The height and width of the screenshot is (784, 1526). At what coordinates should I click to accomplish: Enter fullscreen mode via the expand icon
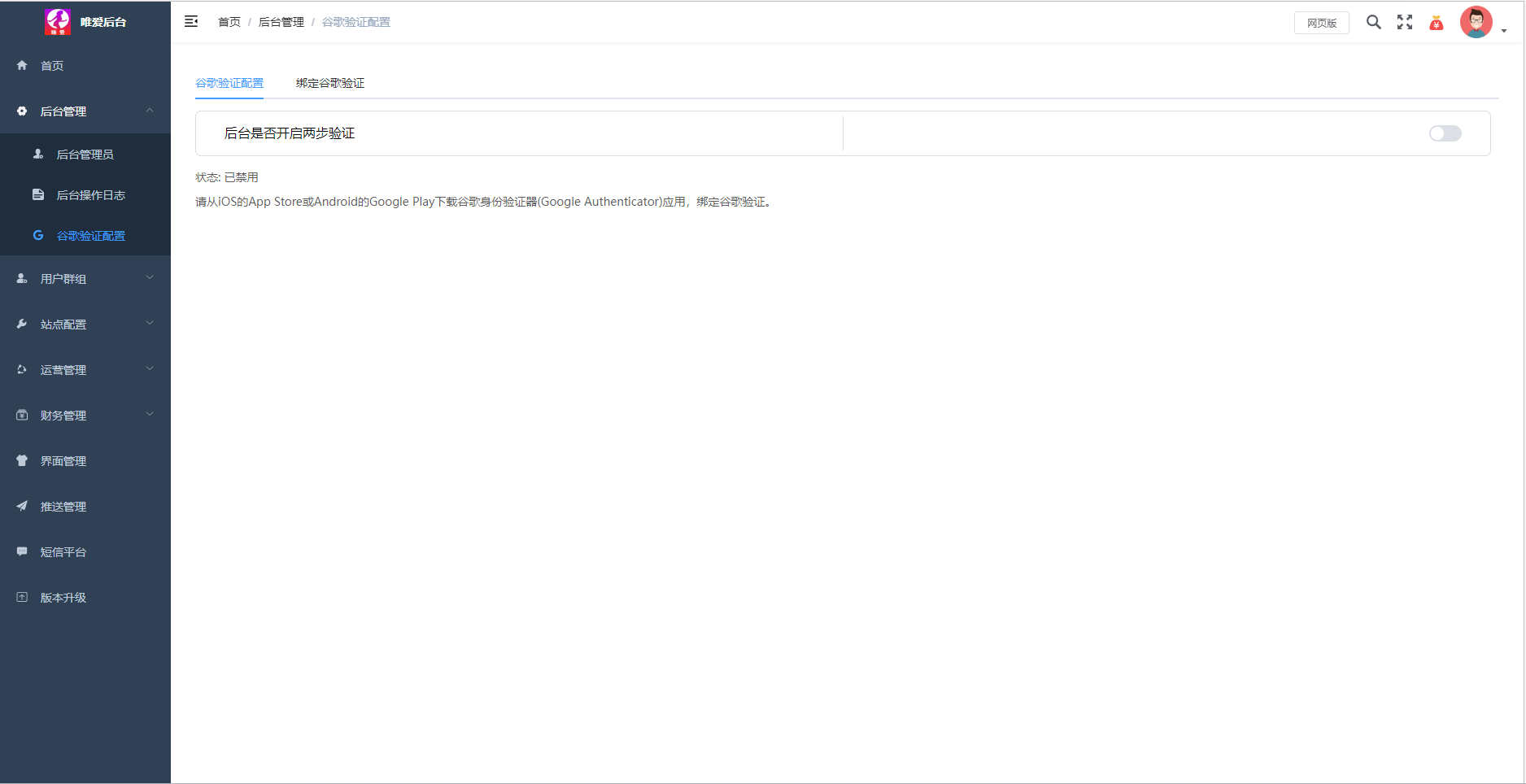pos(1405,22)
